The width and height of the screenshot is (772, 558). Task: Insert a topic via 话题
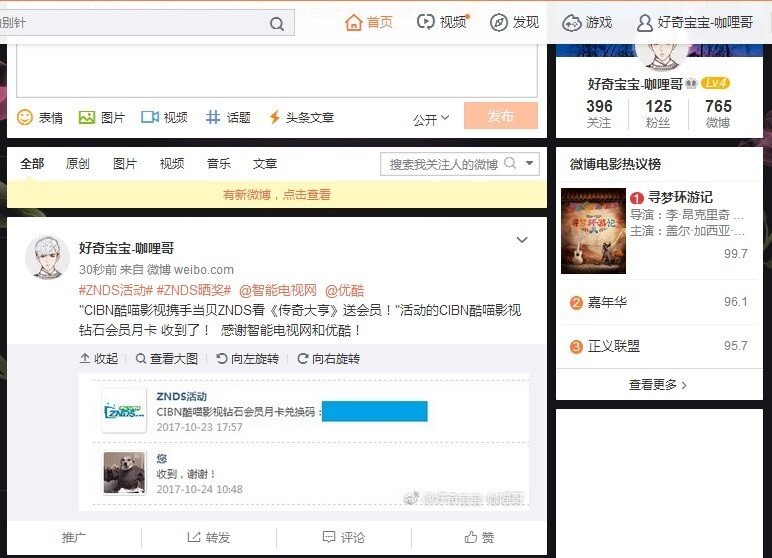coord(228,117)
